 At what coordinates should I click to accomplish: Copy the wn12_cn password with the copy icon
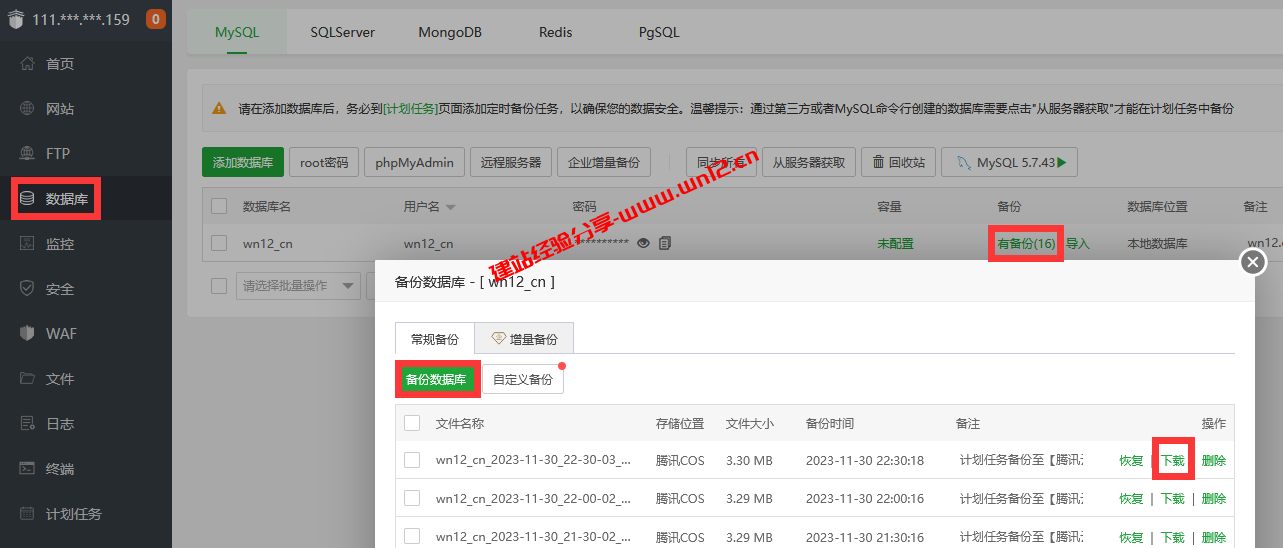click(665, 243)
